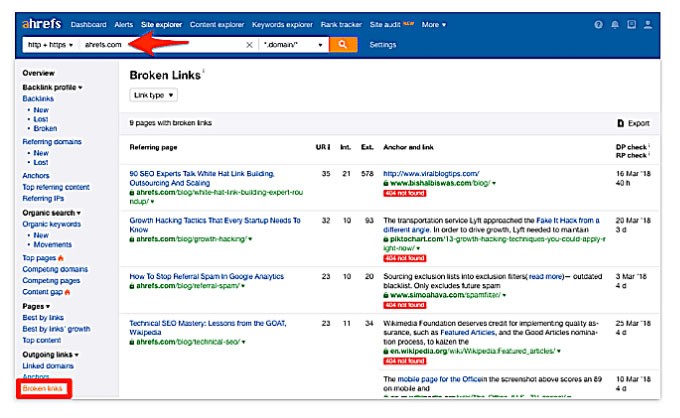Screen dimensions: 680x418
Task: Click 'Fake It Hack from a different angle' anchor
Action: pos(568,221)
